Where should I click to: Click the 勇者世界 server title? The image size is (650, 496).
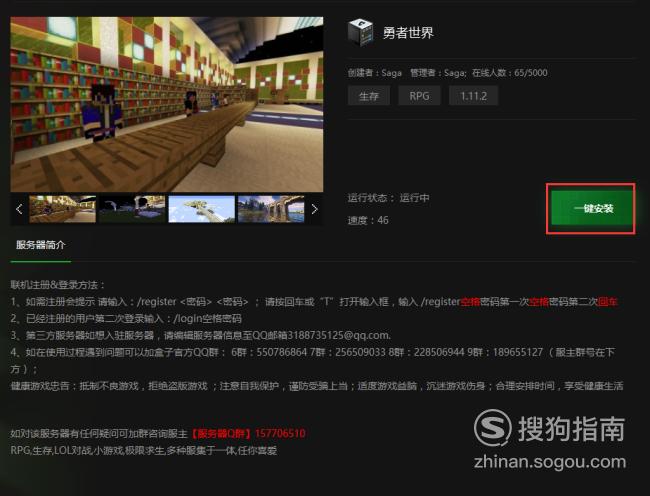point(408,33)
